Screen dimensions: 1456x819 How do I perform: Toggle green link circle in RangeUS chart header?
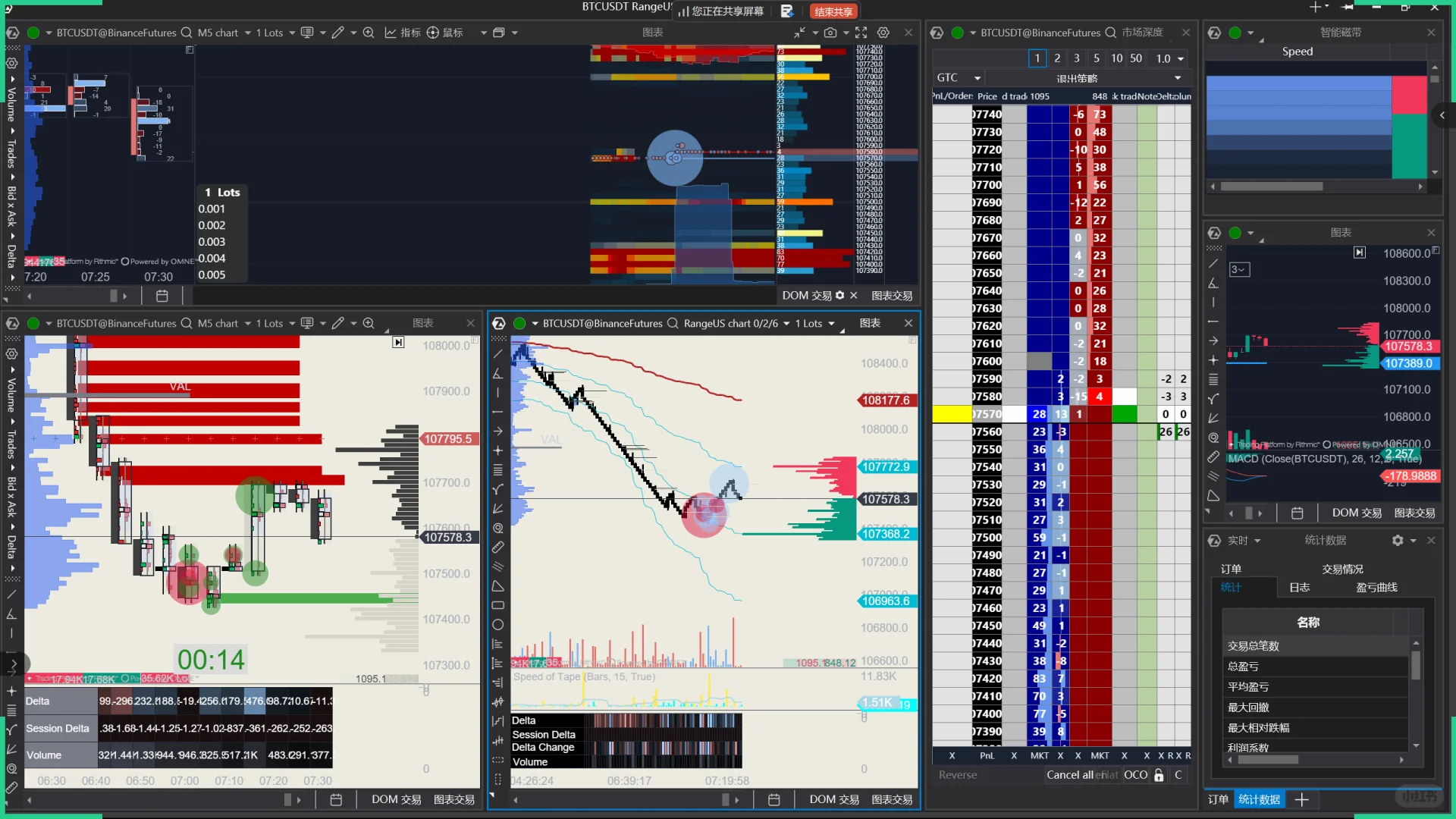(519, 323)
